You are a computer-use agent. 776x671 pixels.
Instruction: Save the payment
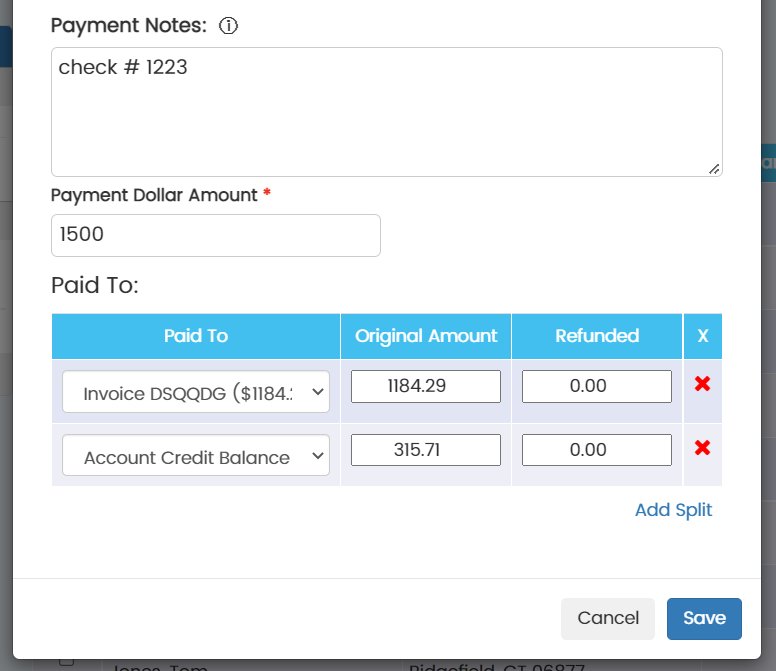(x=704, y=618)
